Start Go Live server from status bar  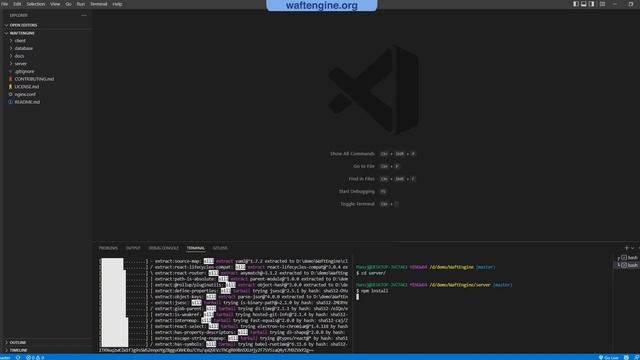(609, 358)
